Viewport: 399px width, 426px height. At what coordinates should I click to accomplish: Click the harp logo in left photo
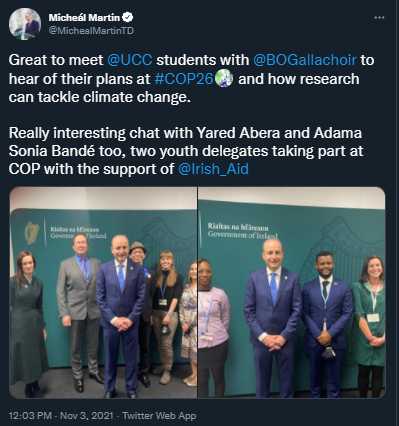(x=32, y=233)
